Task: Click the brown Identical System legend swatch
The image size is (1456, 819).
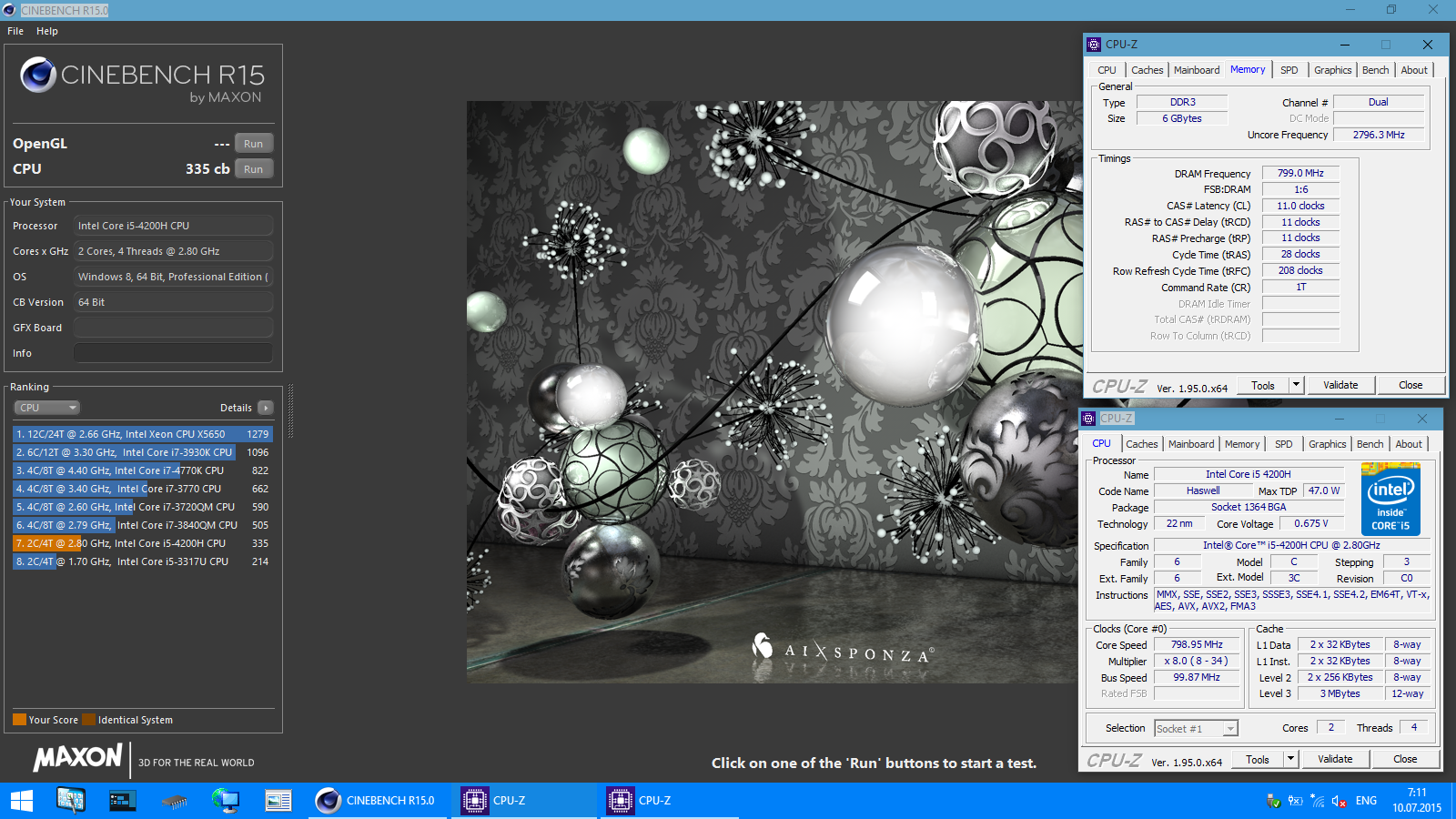Action: 88,720
